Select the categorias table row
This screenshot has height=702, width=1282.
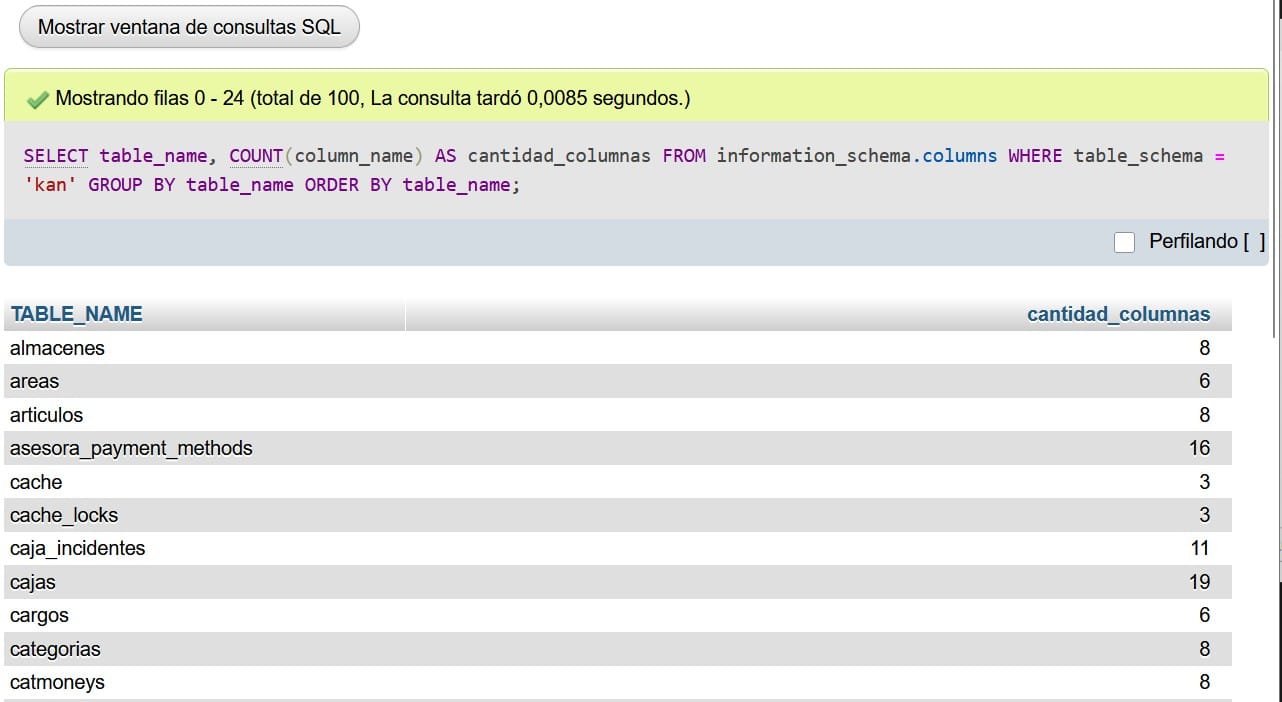point(55,649)
